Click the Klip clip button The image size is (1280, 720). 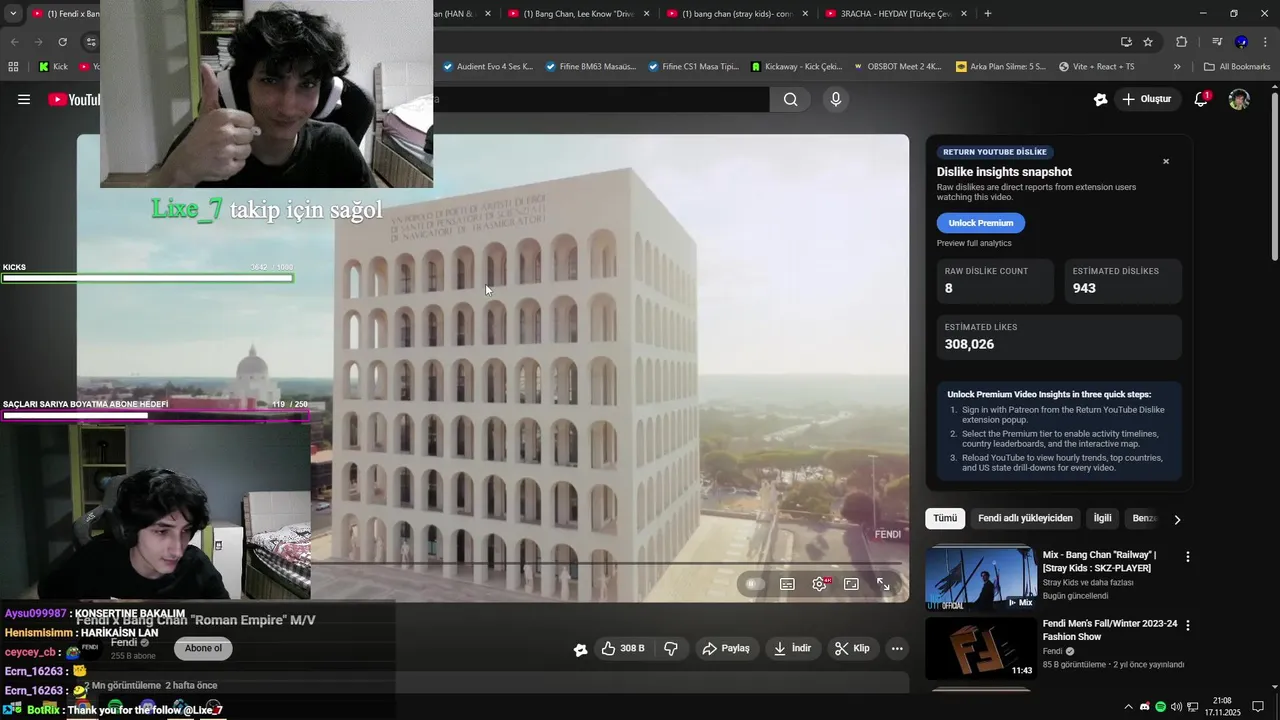(853, 648)
